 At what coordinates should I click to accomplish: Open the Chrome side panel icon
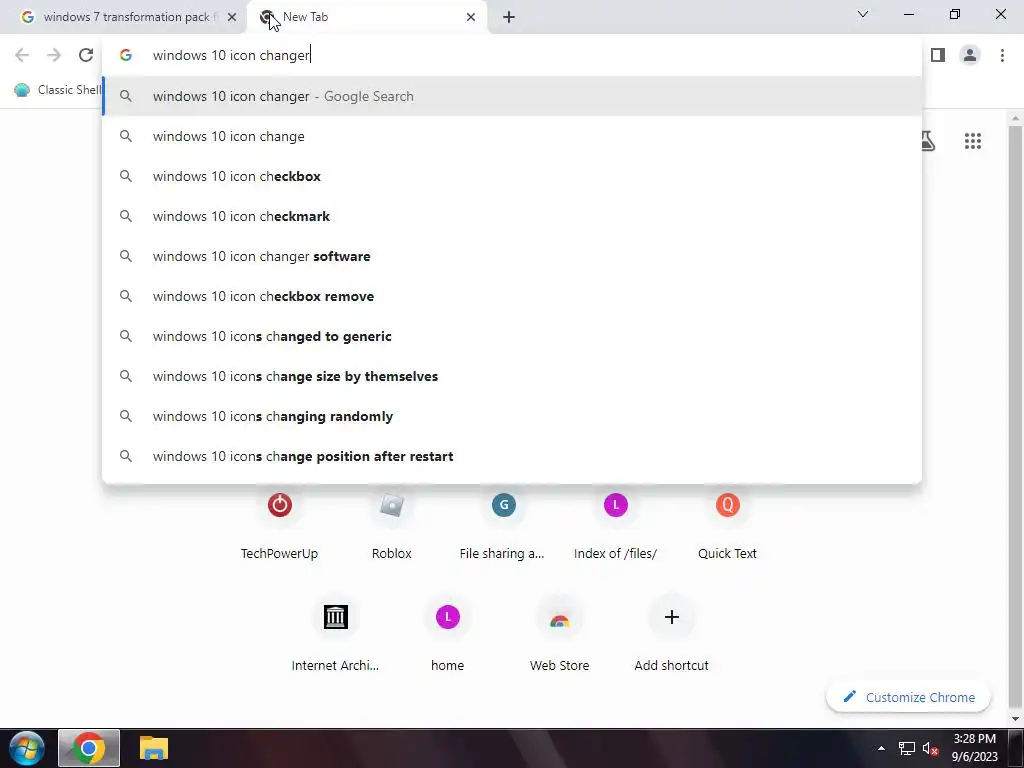coord(938,56)
